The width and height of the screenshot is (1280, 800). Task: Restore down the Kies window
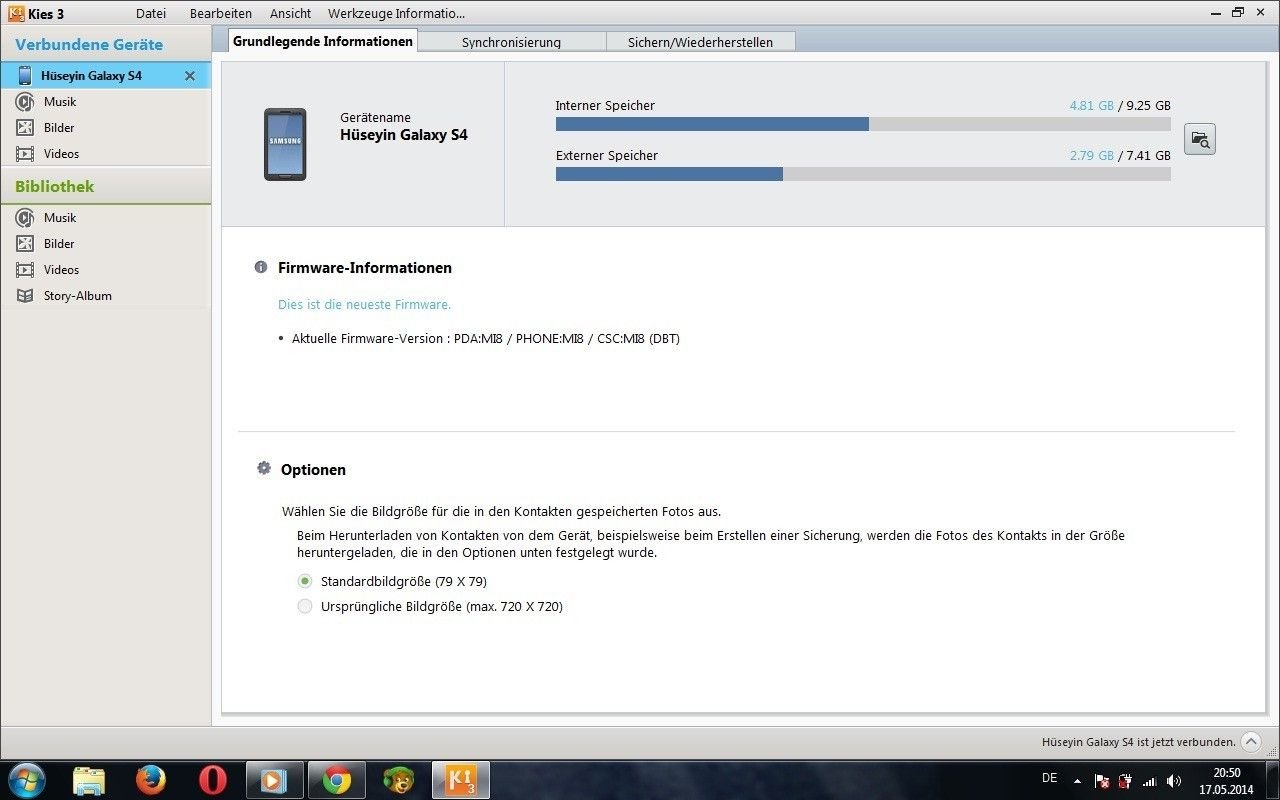pyautogui.click(x=1238, y=12)
